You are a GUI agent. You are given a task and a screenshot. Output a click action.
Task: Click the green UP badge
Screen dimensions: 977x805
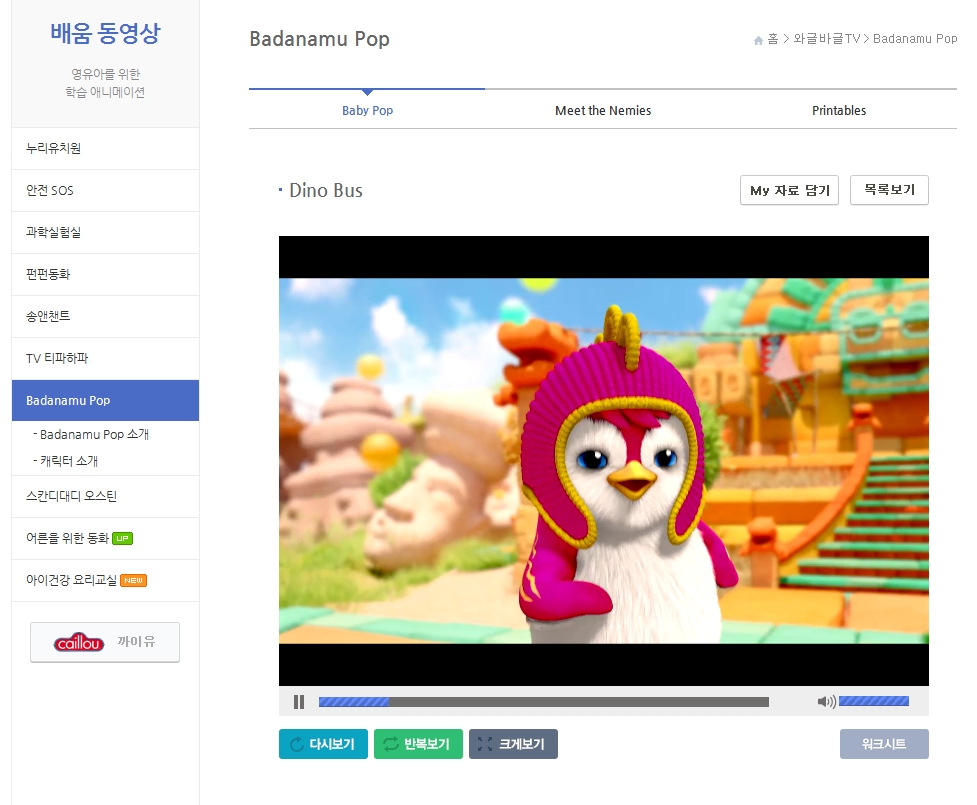pyautogui.click(x=122, y=538)
